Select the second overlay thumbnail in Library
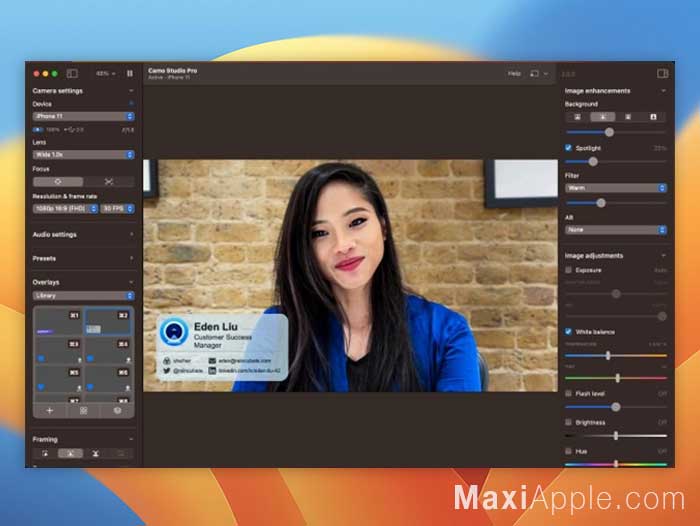 pyautogui.click(x=108, y=321)
